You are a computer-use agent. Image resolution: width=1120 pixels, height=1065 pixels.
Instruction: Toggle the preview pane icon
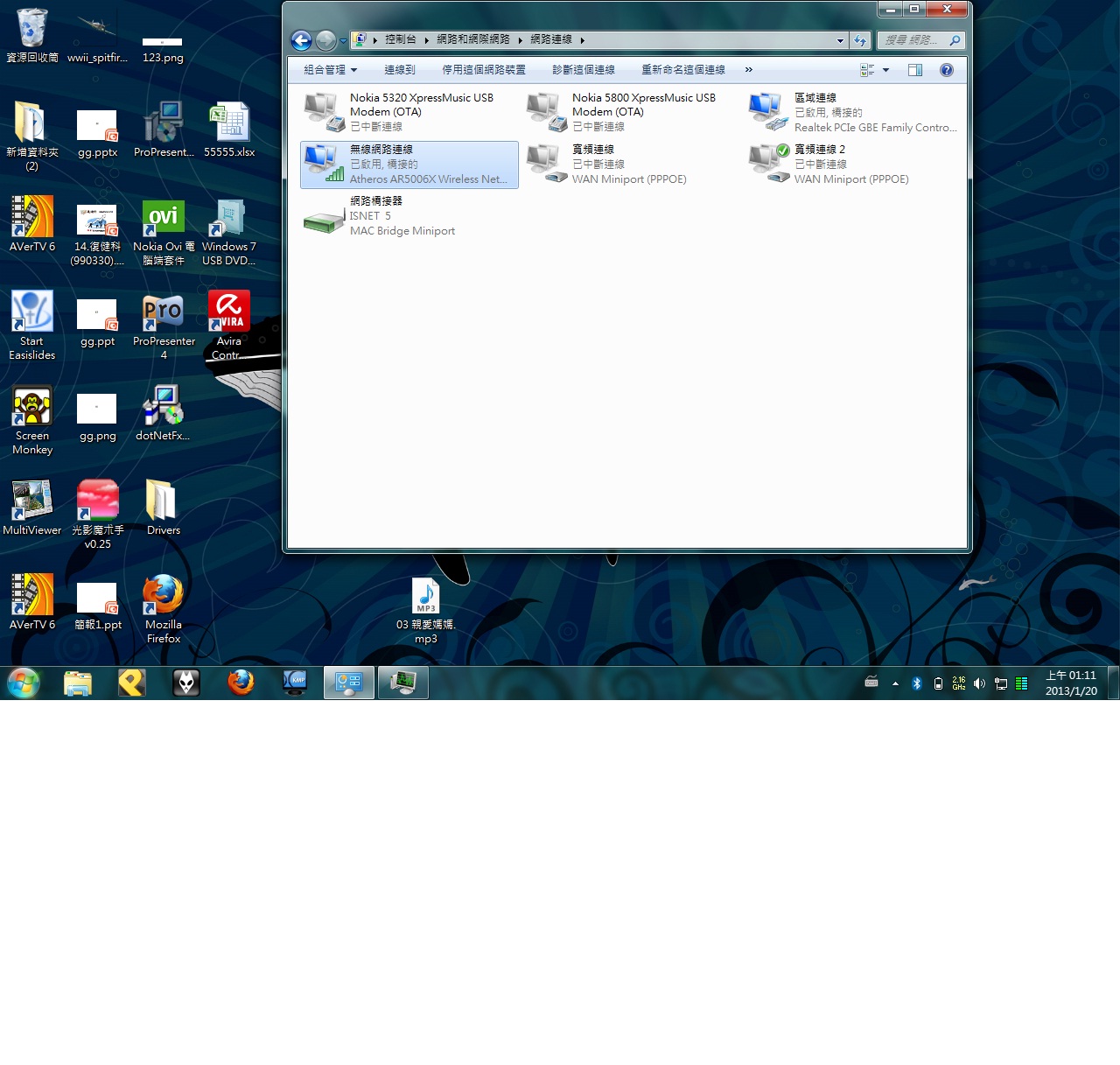click(x=915, y=70)
